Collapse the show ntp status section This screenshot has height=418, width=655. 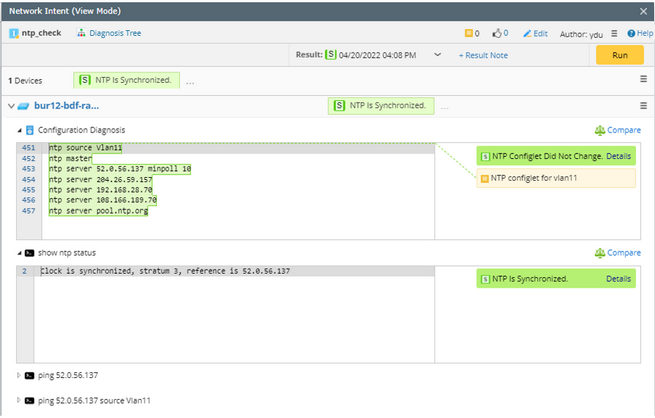point(19,253)
